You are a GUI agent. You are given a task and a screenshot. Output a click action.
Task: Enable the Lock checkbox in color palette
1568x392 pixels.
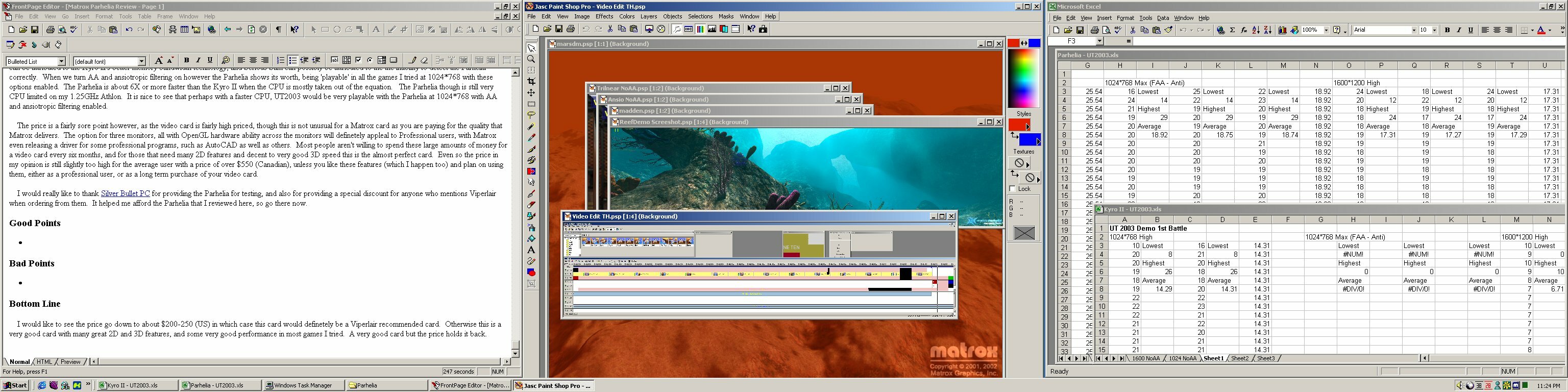(x=1013, y=189)
